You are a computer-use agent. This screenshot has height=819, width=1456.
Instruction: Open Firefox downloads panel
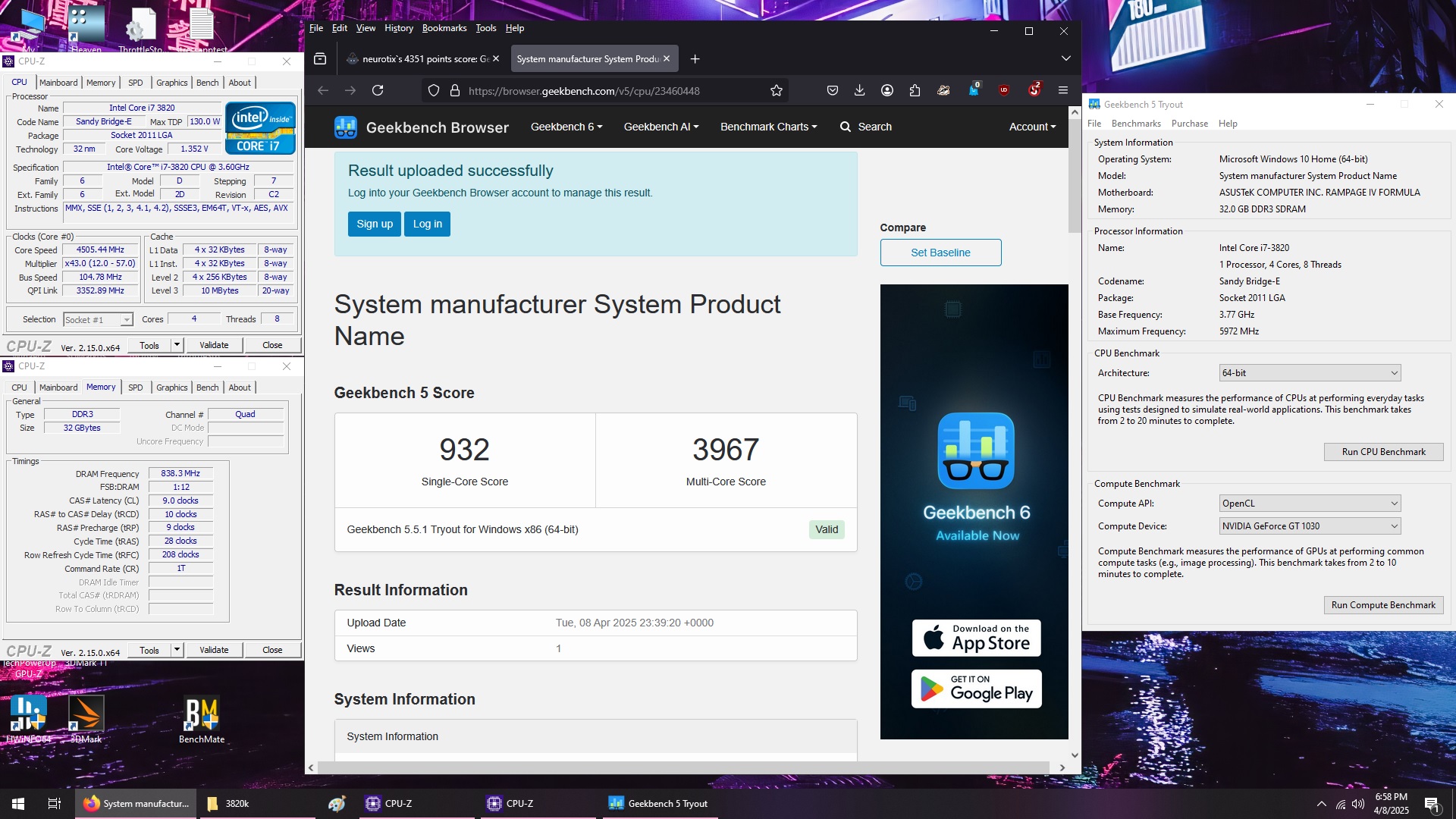[859, 90]
